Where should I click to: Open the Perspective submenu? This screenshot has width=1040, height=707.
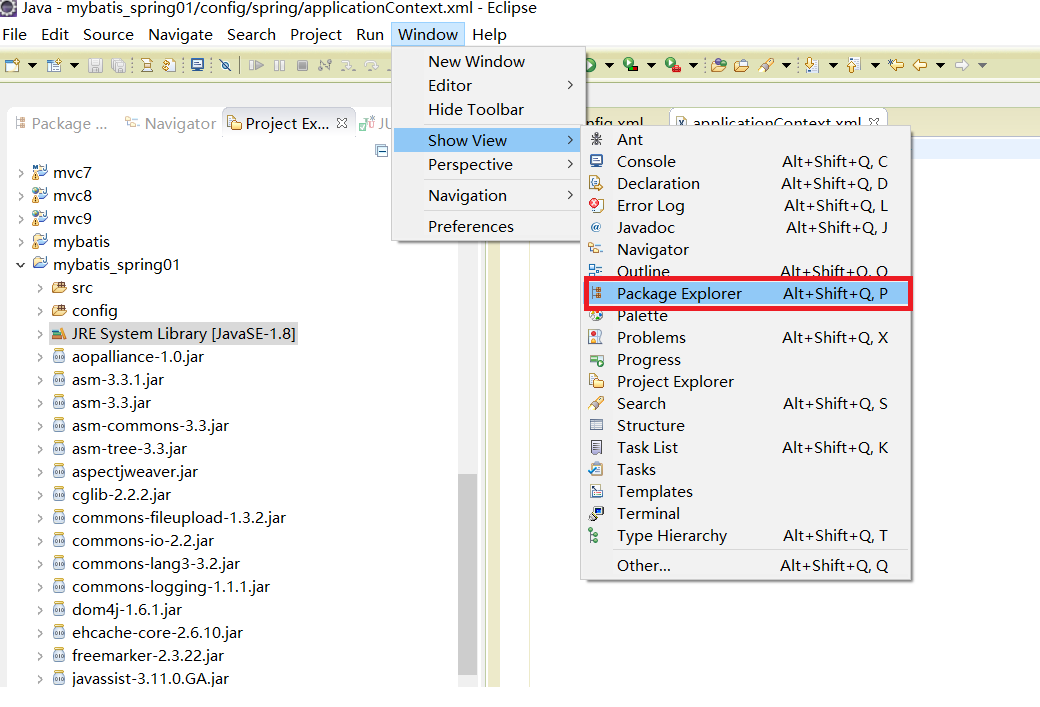(x=489, y=164)
